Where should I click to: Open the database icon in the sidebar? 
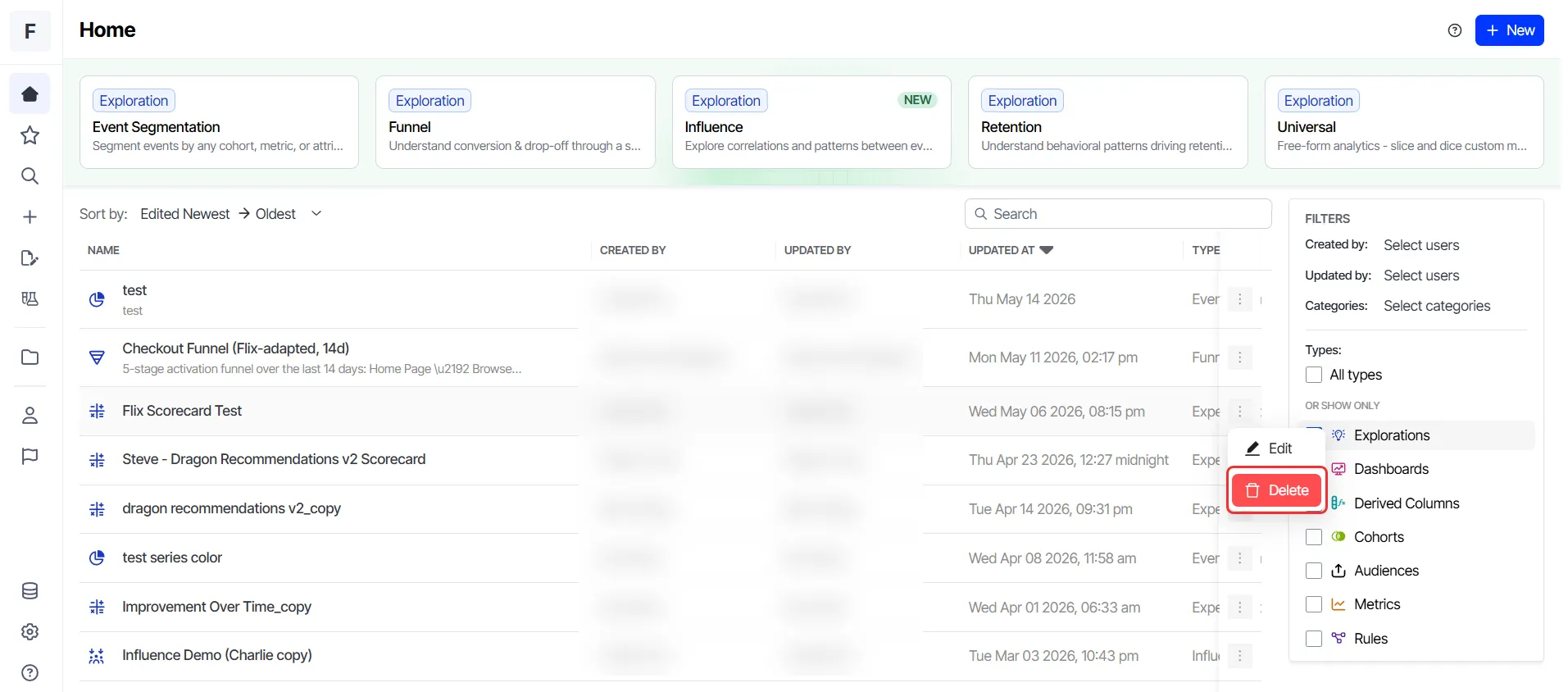point(30,591)
